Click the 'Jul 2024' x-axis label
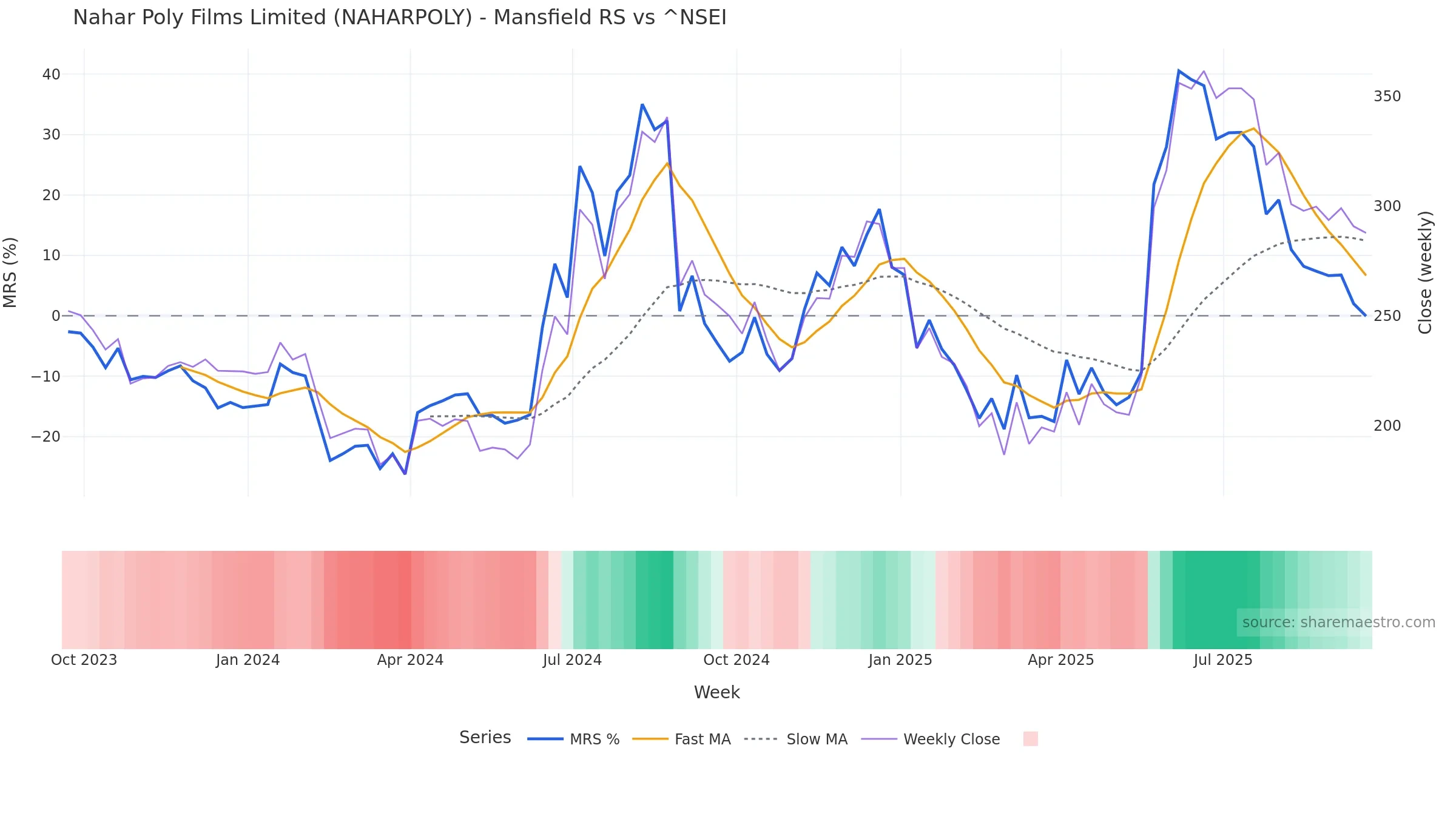Image resolution: width=1456 pixels, height=819 pixels. [x=572, y=660]
